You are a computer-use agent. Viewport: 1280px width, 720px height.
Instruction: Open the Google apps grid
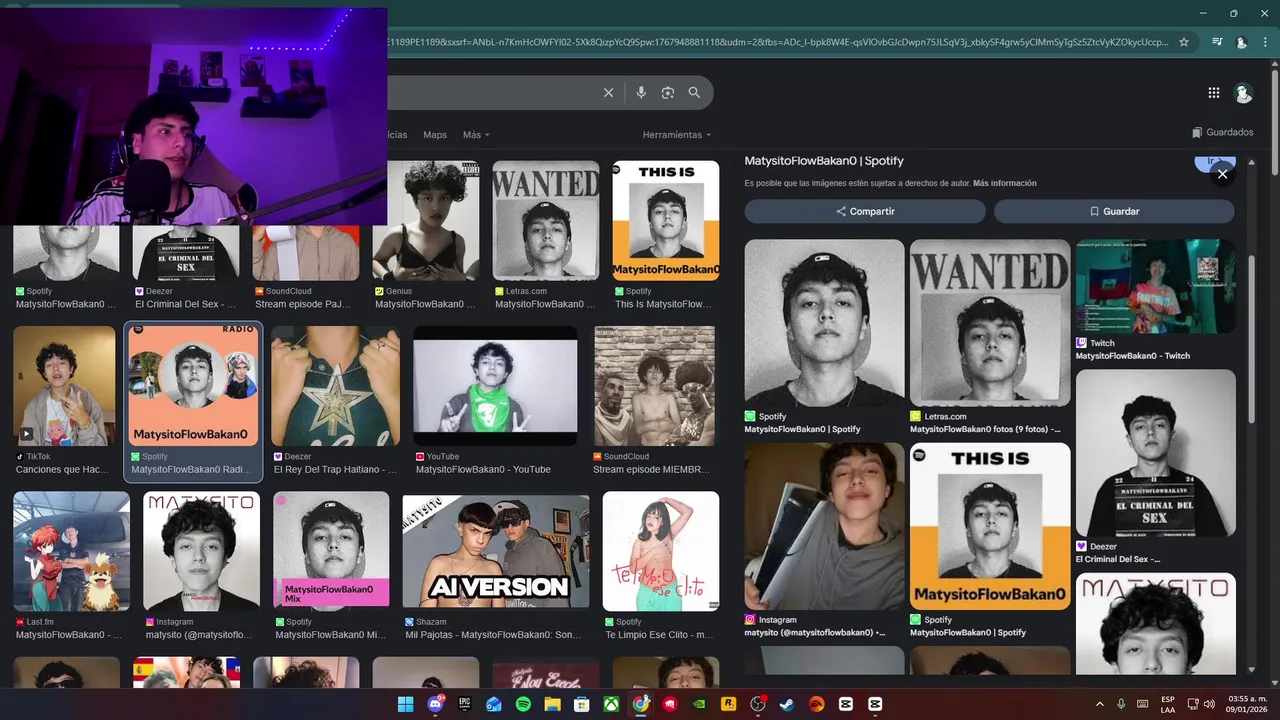1214,93
